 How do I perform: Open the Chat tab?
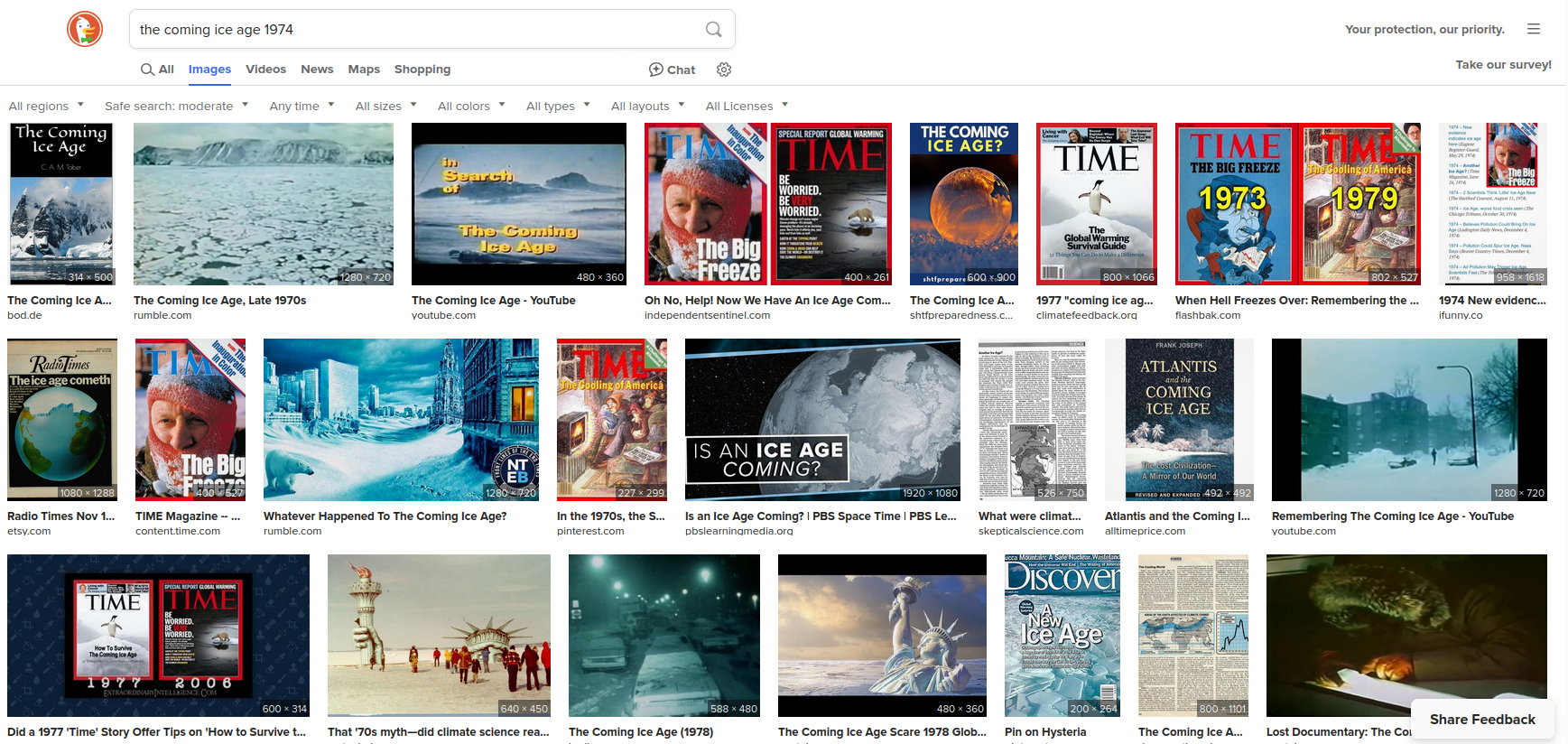(672, 70)
